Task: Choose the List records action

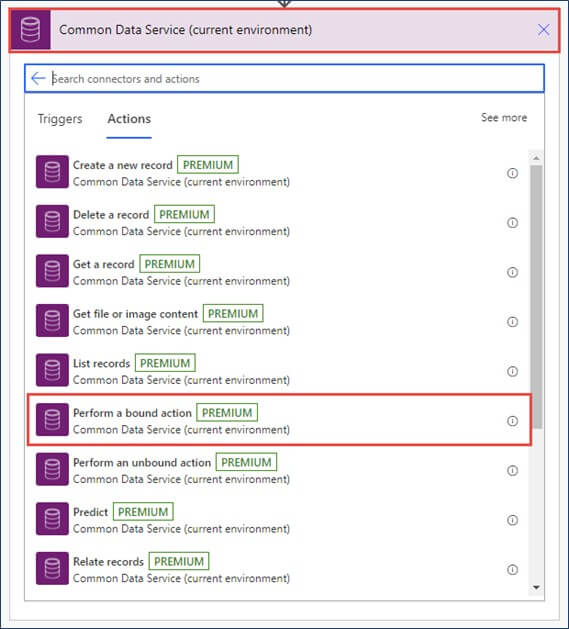Action: click(x=279, y=371)
